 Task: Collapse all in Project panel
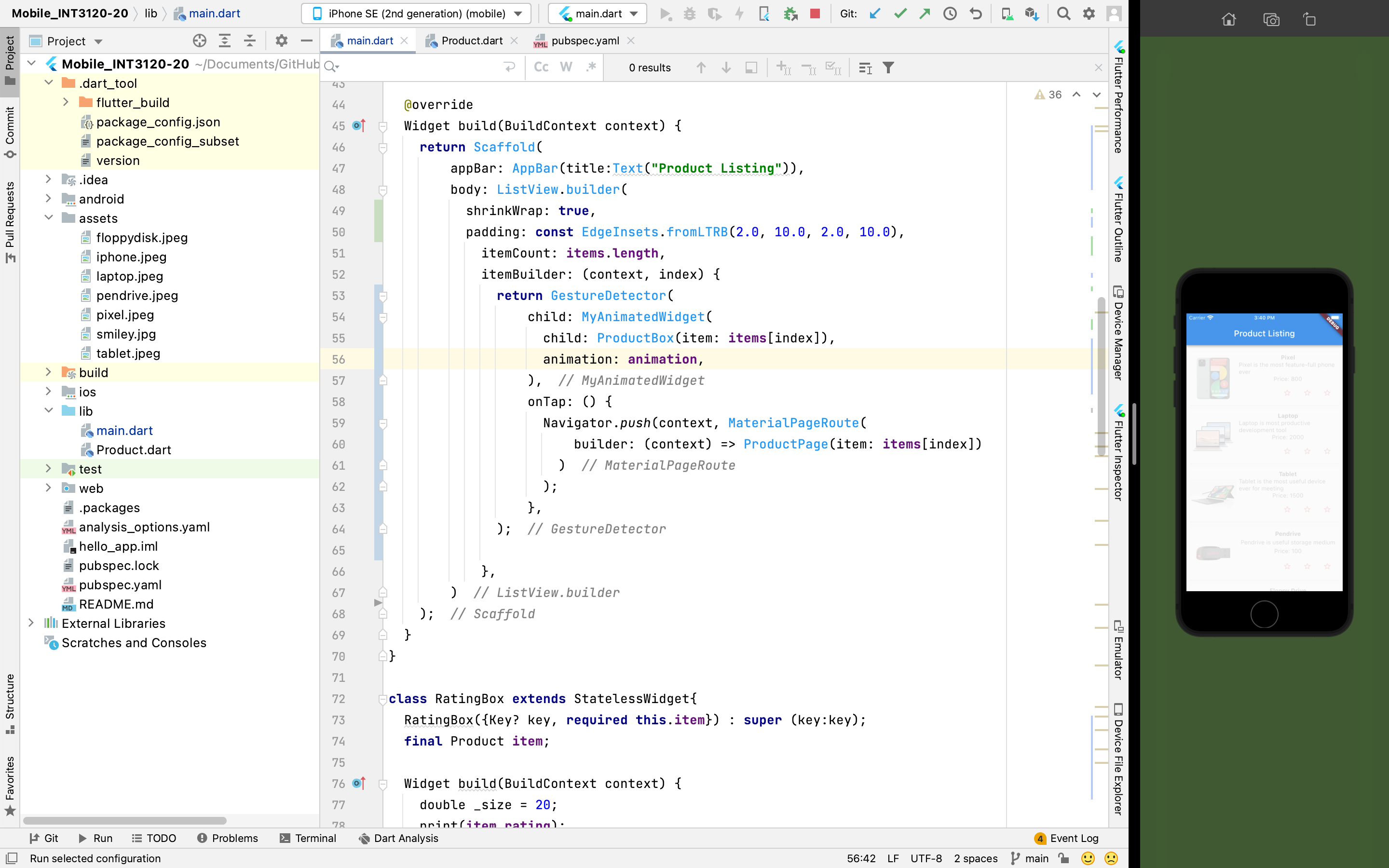click(250, 41)
